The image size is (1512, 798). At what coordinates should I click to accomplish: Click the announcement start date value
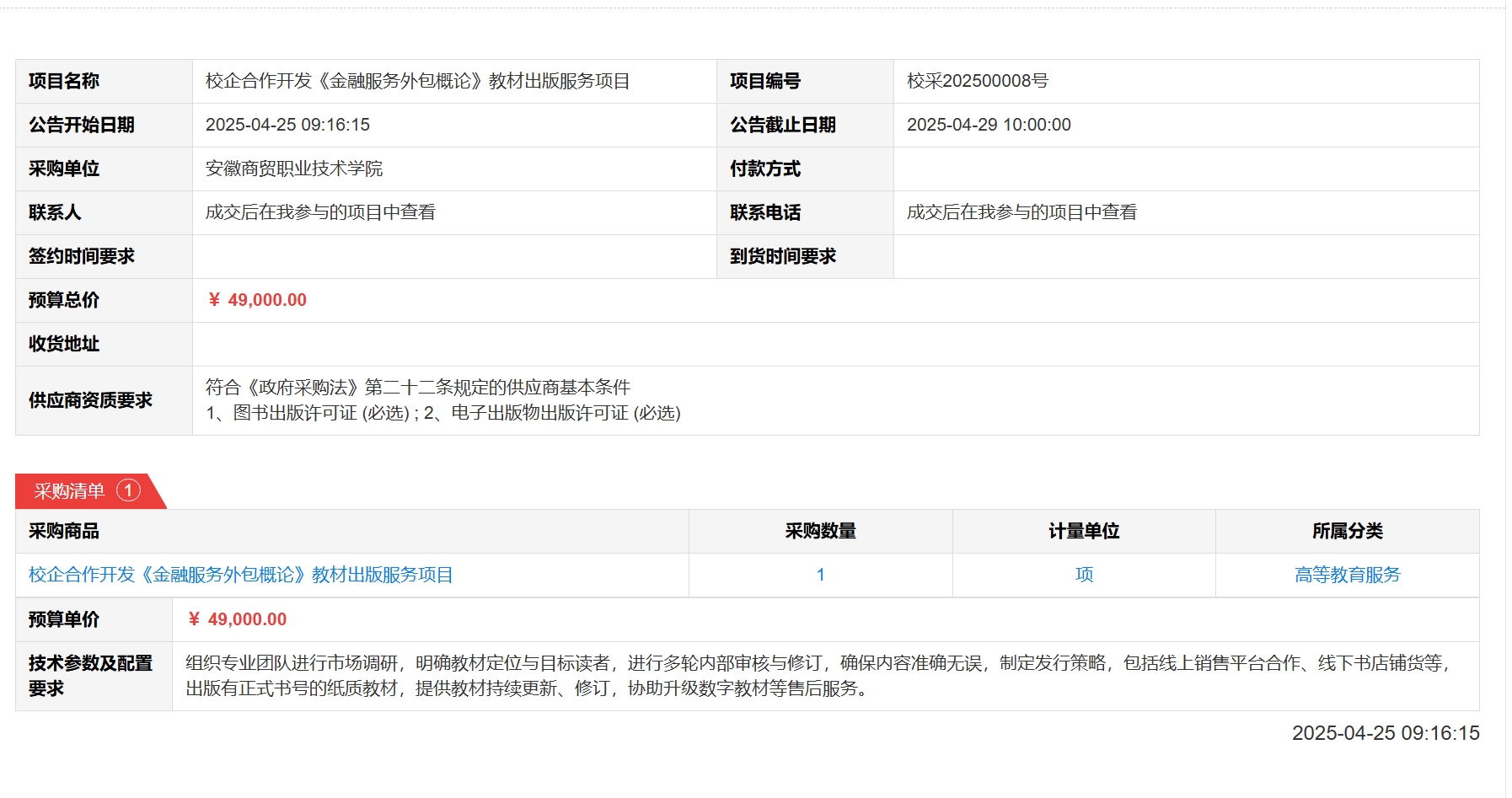click(287, 125)
